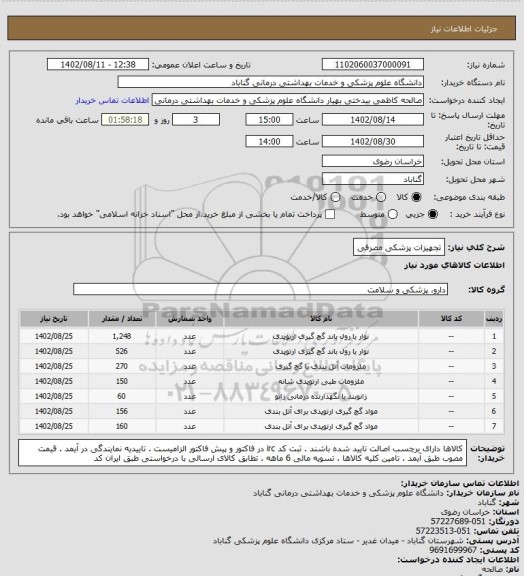524x576 pixels.
Task: Select the کالا/خدمت radio button
Action: click(x=335, y=197)
